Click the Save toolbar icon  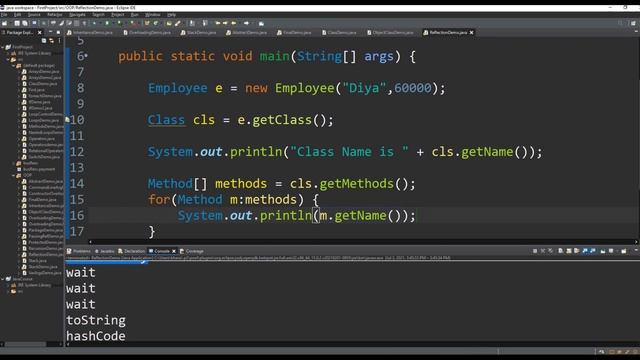[17, 23]
